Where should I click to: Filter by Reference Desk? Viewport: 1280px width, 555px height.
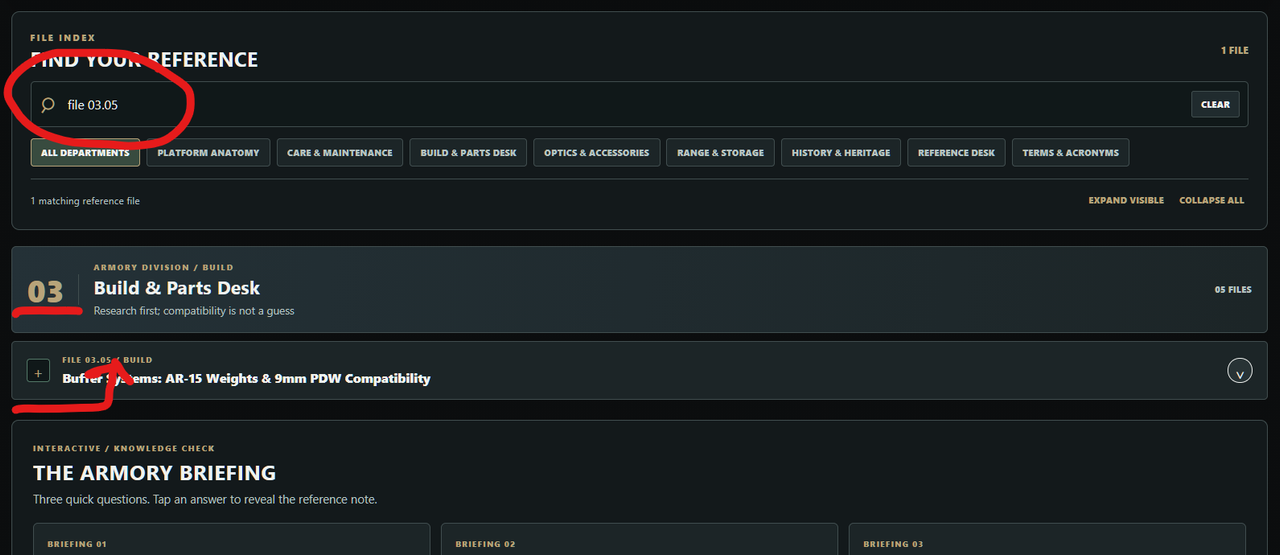[x=956, y=153]
